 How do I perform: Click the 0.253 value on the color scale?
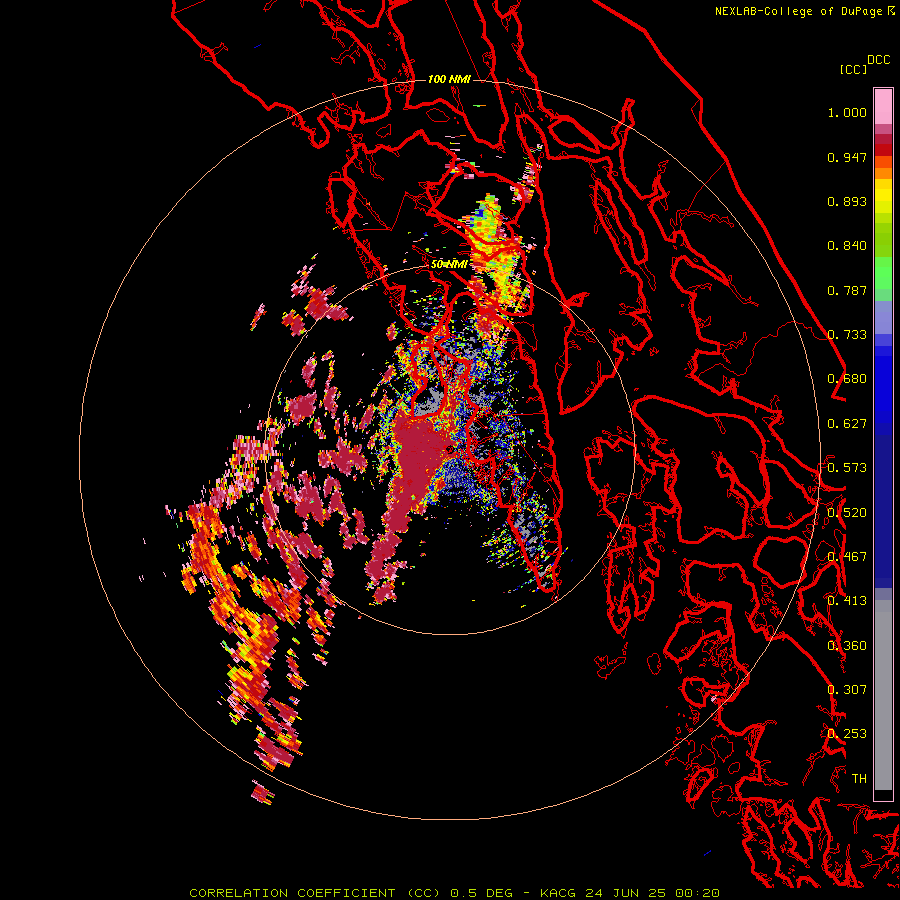(847, 734)
